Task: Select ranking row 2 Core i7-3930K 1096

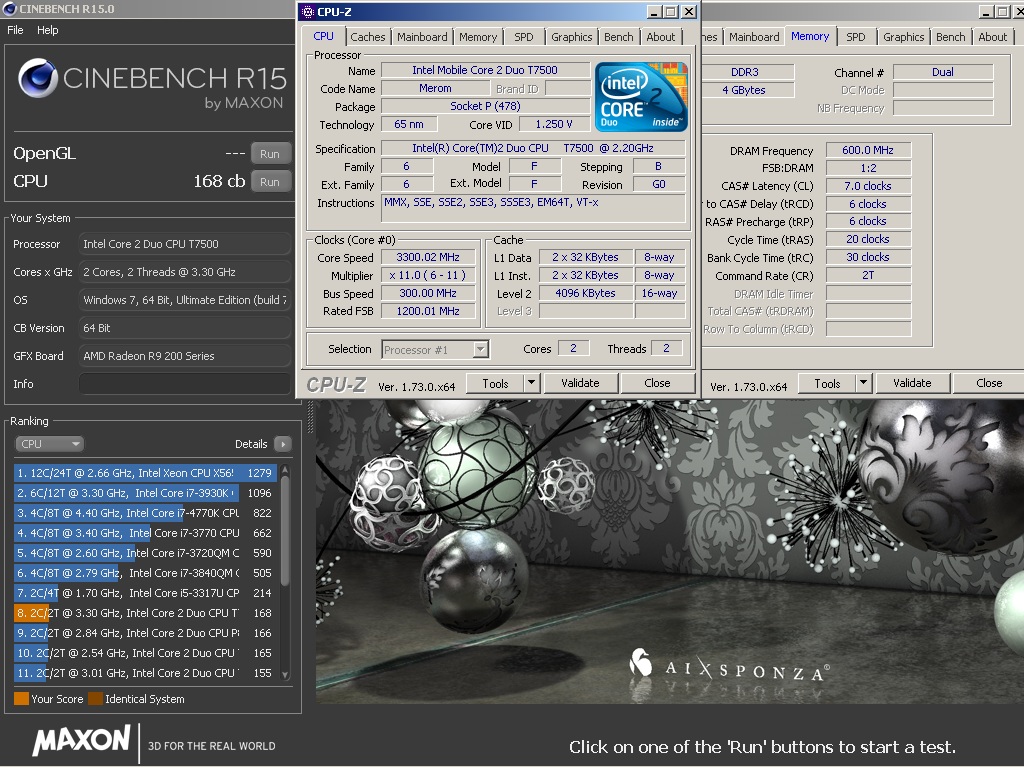Action: [x=145, y=493]
